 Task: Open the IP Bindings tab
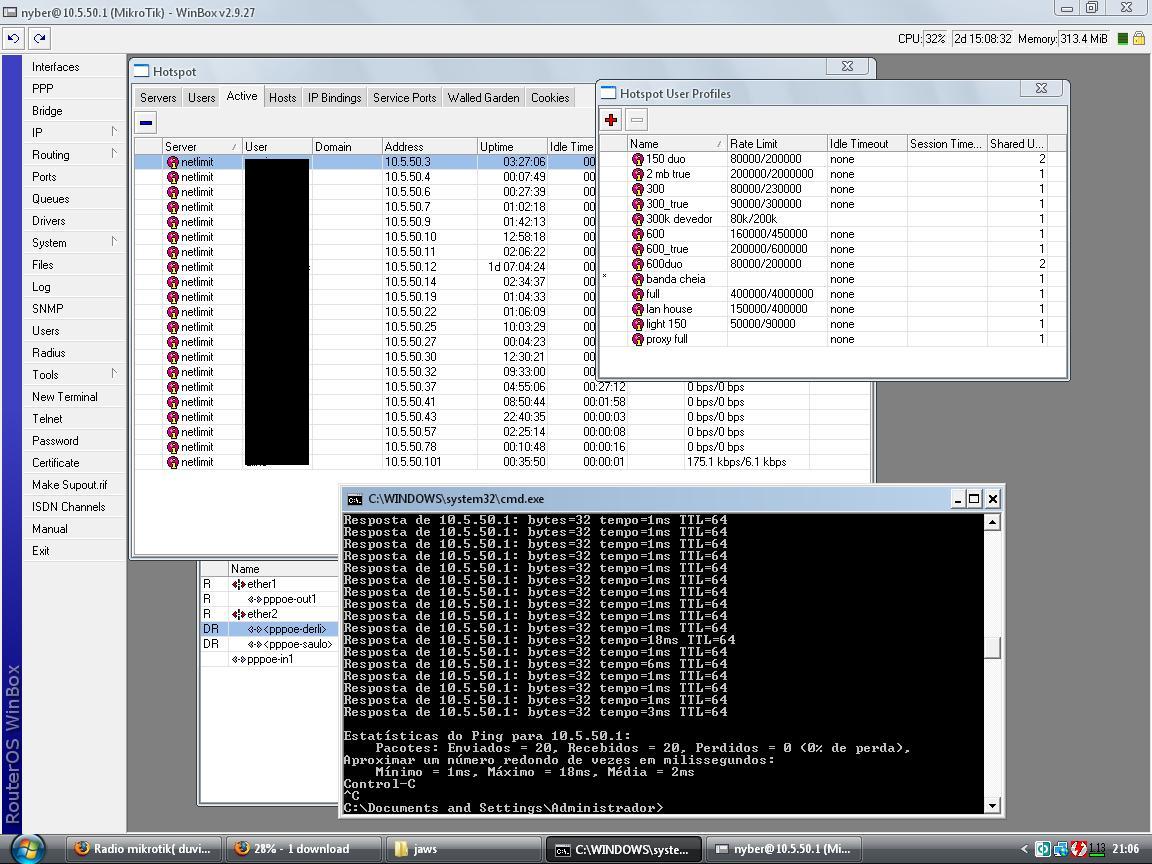point(334,98)
